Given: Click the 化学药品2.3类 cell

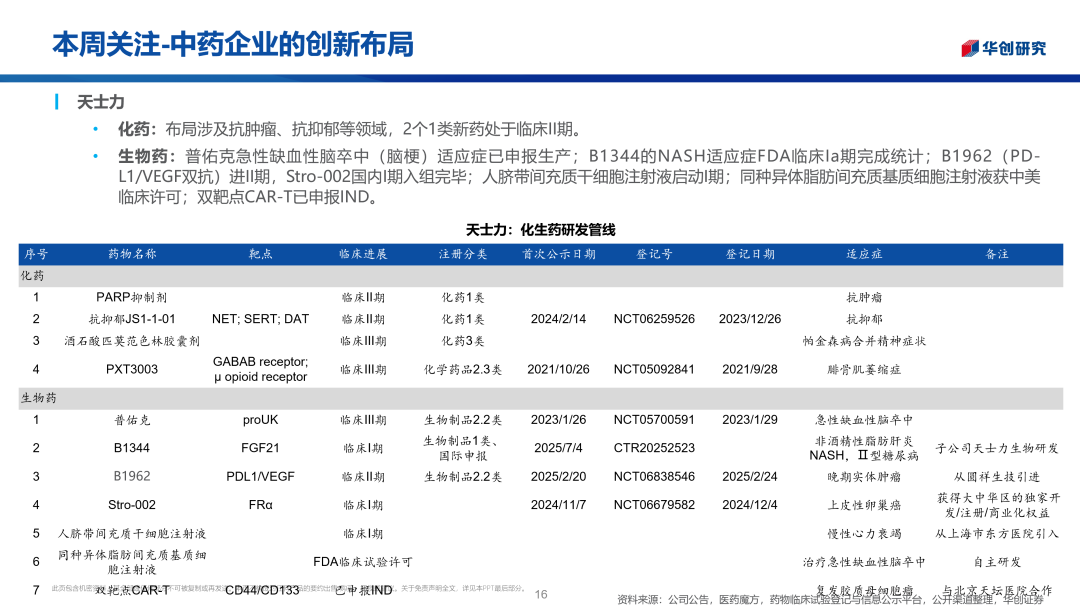Looking at the screenshot, I should (463, 370).
